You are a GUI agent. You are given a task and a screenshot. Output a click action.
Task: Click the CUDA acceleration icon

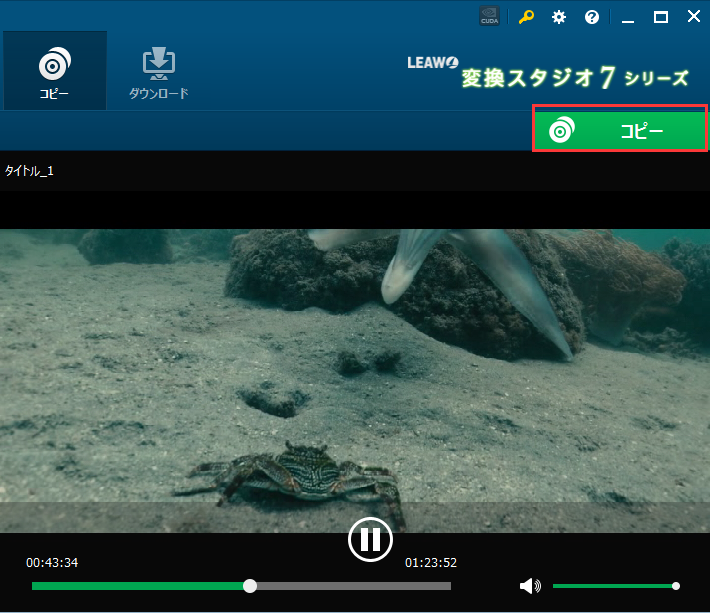[490, 17]
